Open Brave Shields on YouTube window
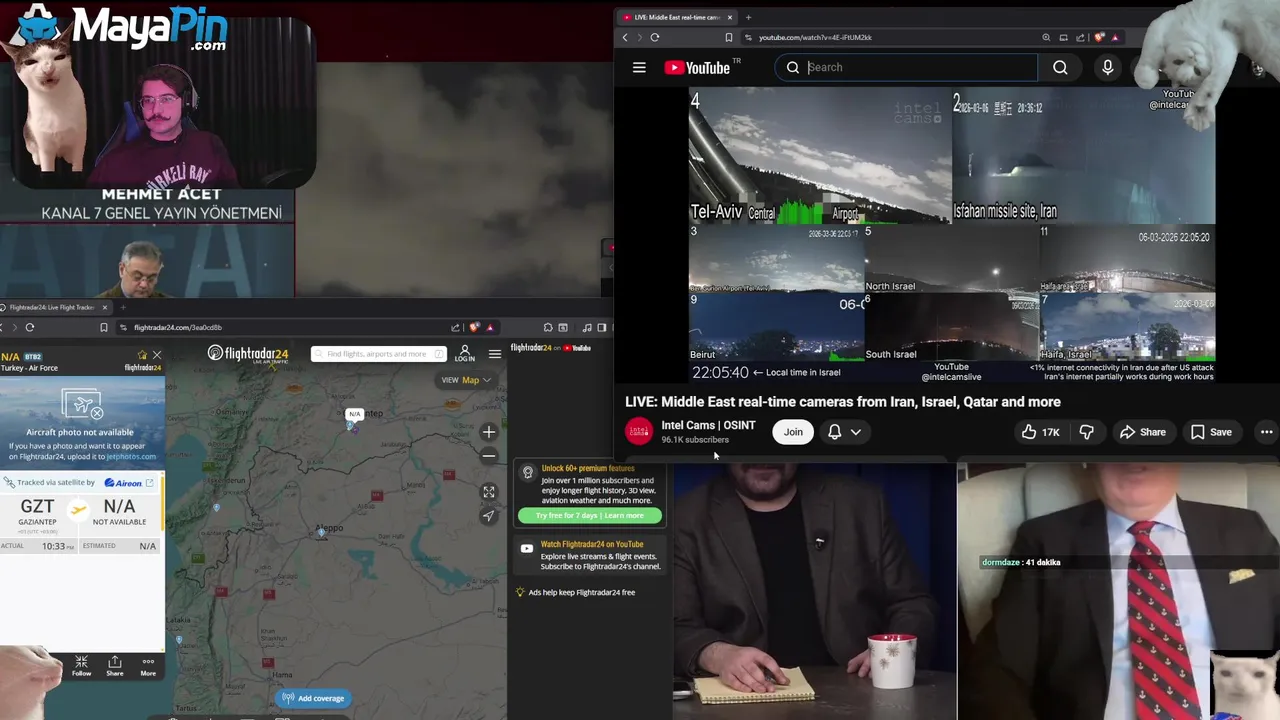The image size is (1280, 720). click(1099, 37)
